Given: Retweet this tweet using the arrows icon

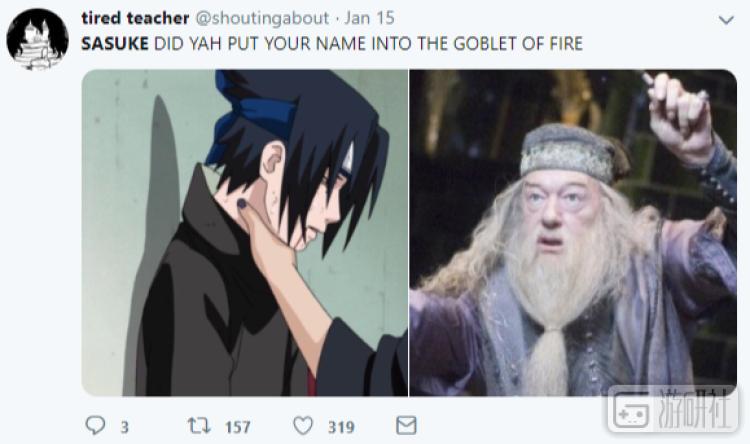Looking at the screenshot, I should coord(199,425).
